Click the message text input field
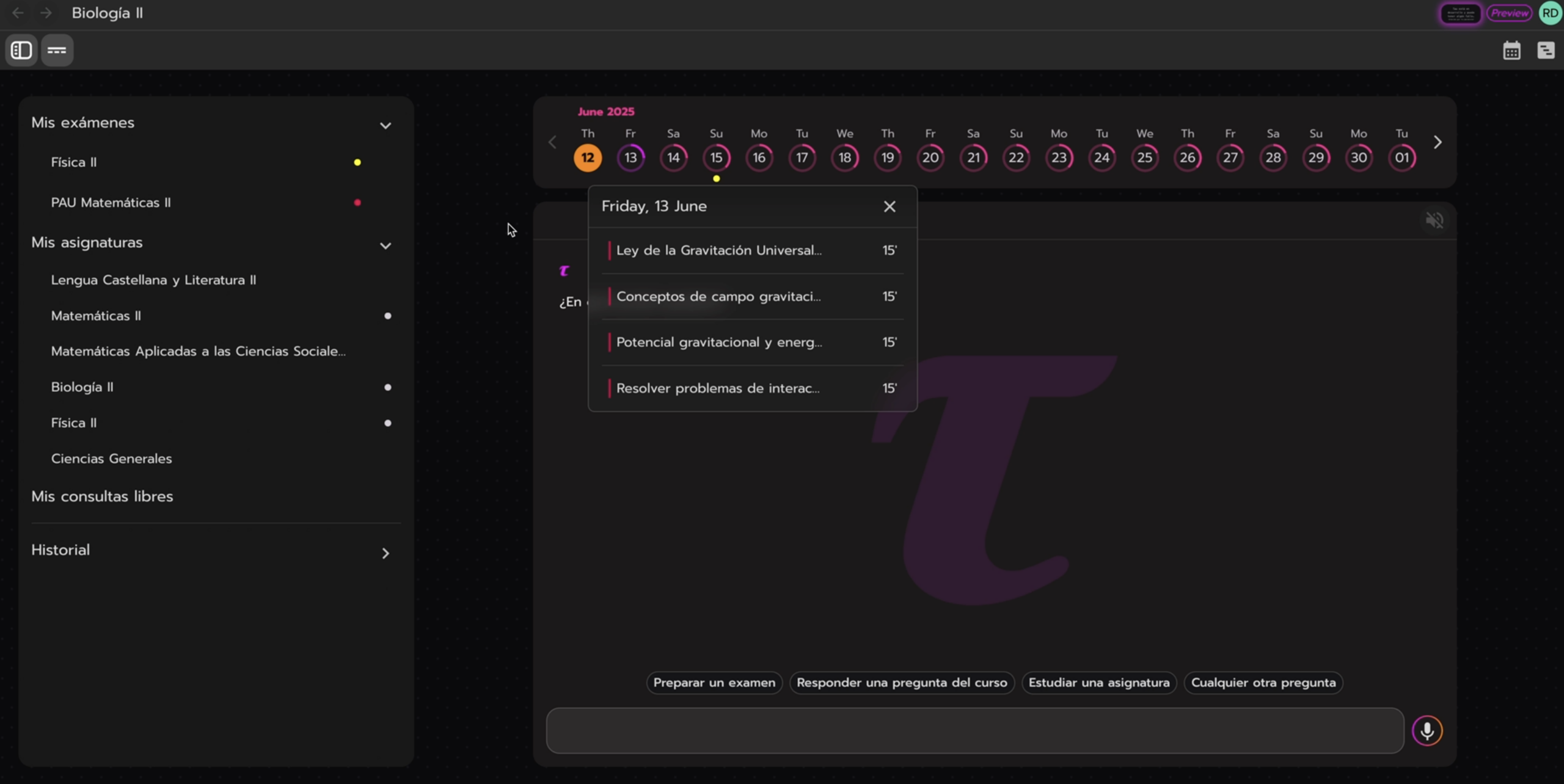The height and width of the screenshot is (784, 1564). 974,730
